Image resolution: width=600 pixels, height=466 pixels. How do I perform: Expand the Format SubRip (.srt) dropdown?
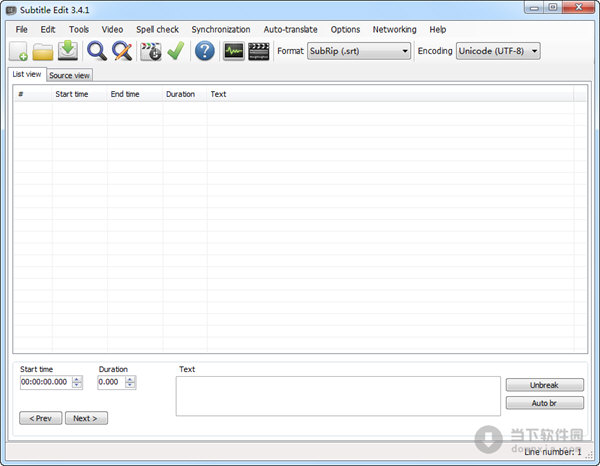(x=359, y=51)
